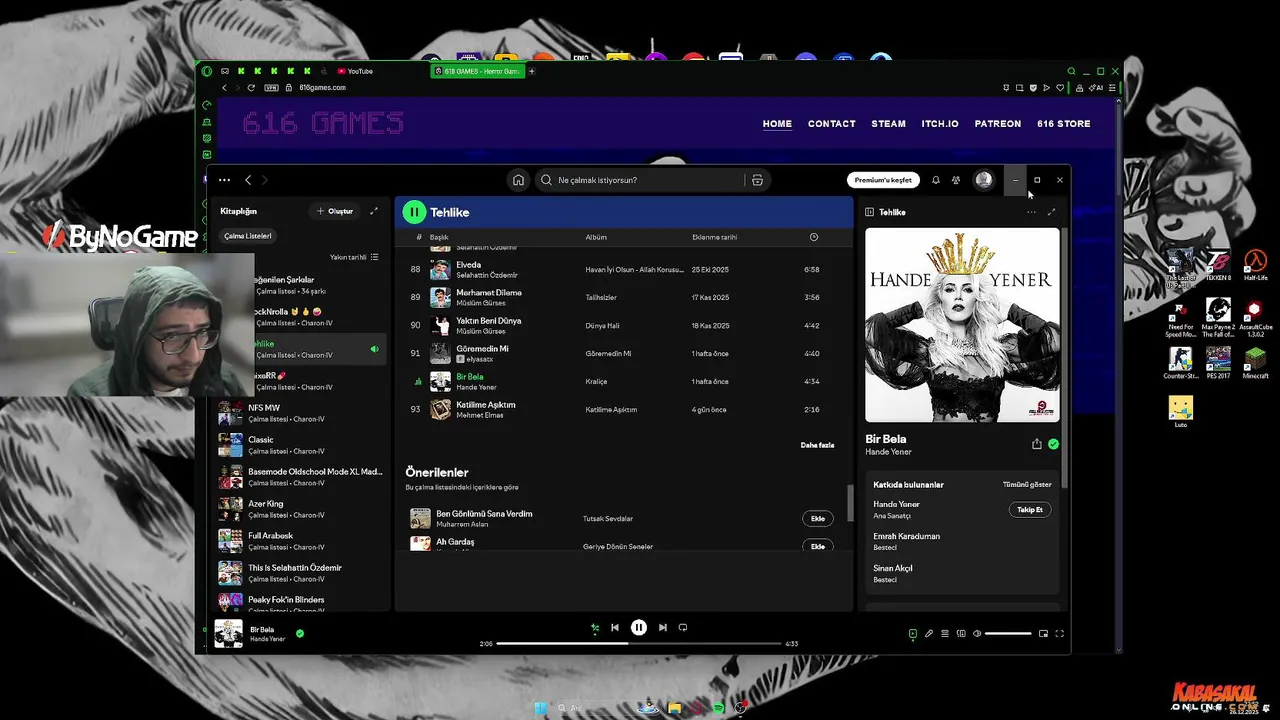The image size is (1280, 720).
Task: Open Spotify notifications bell
Action: 936,180
